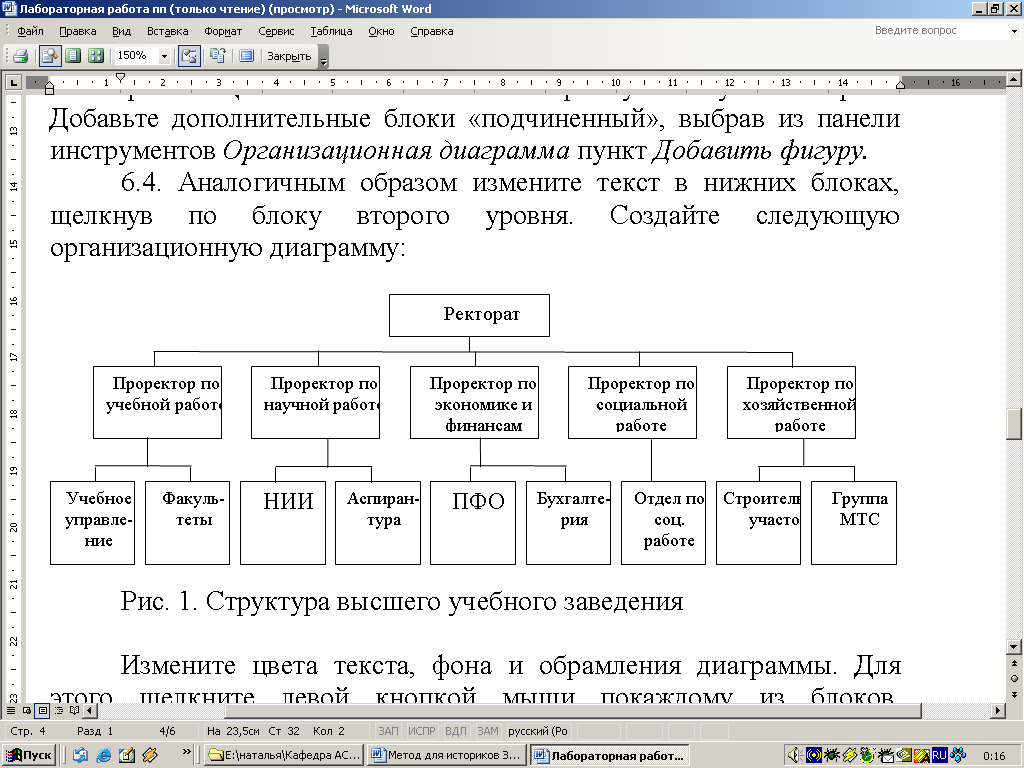Image resolution: width=1024 pixels, height=768 pixels.
Task: Switch to Print Layout view icon
Action: [42, 710]
